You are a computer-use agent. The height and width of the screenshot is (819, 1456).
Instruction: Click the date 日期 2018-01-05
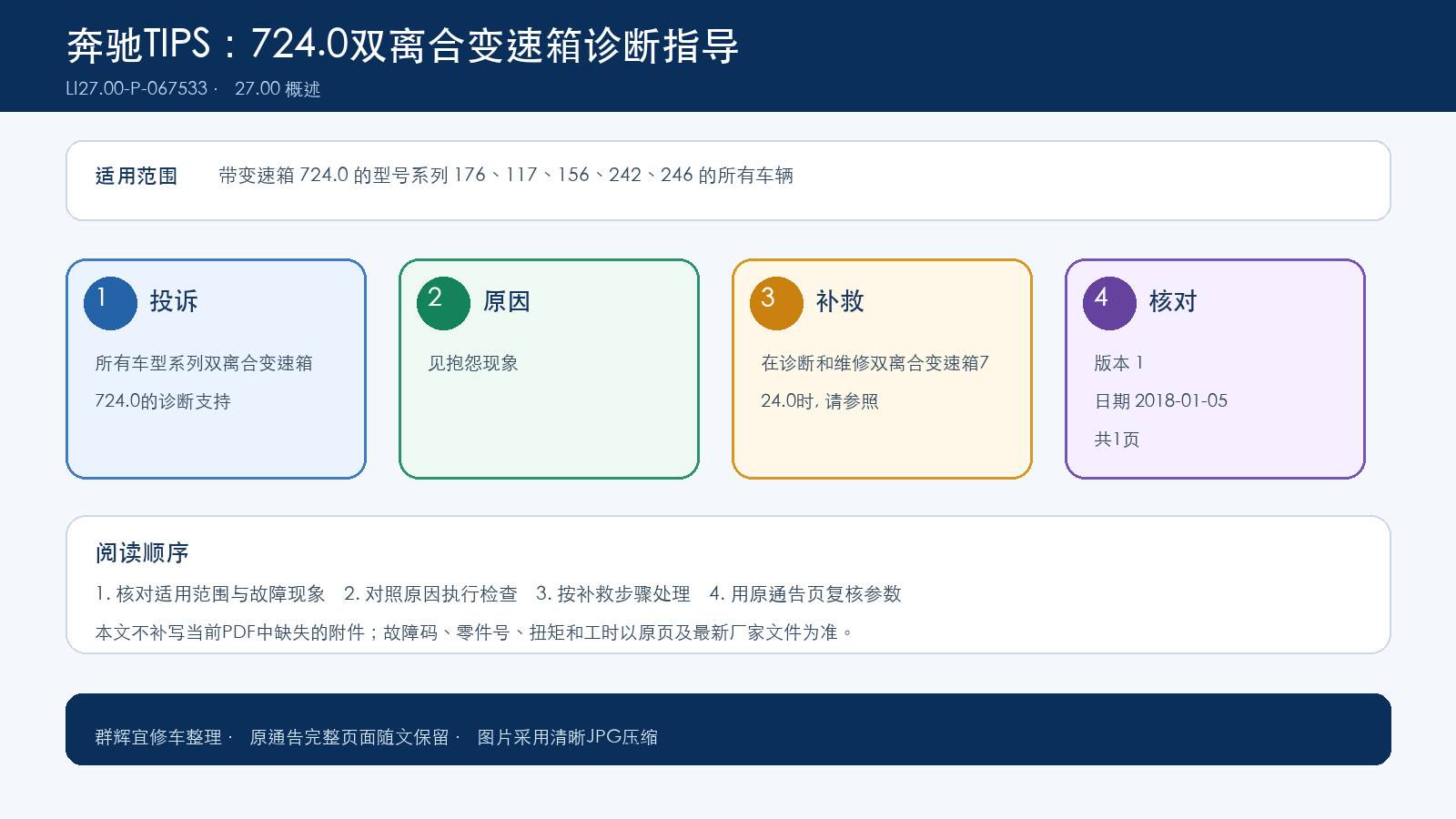pyautogui.click(x=1161, y=401)
